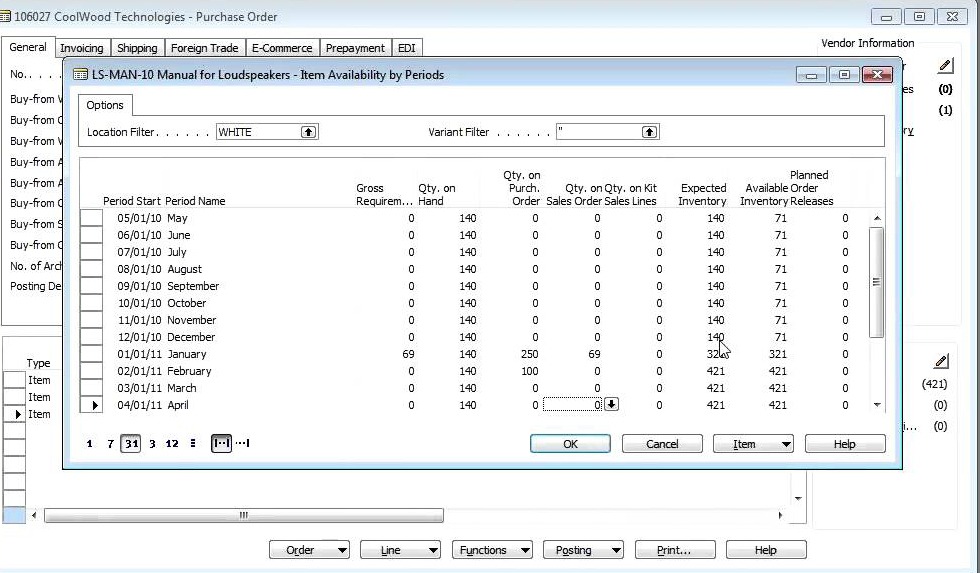Image resolution: width=980 pixels, height=573 pixels.
Task: Confirm with the OK button
Action: 570,444
